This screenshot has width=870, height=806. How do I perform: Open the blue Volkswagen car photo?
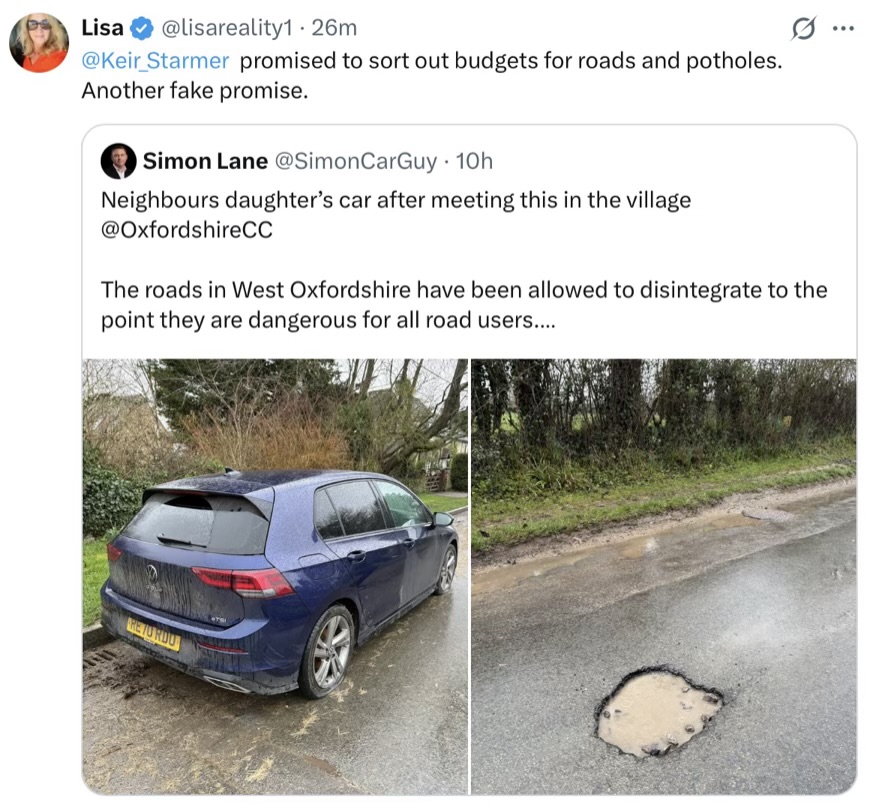(x=275, y=575)
